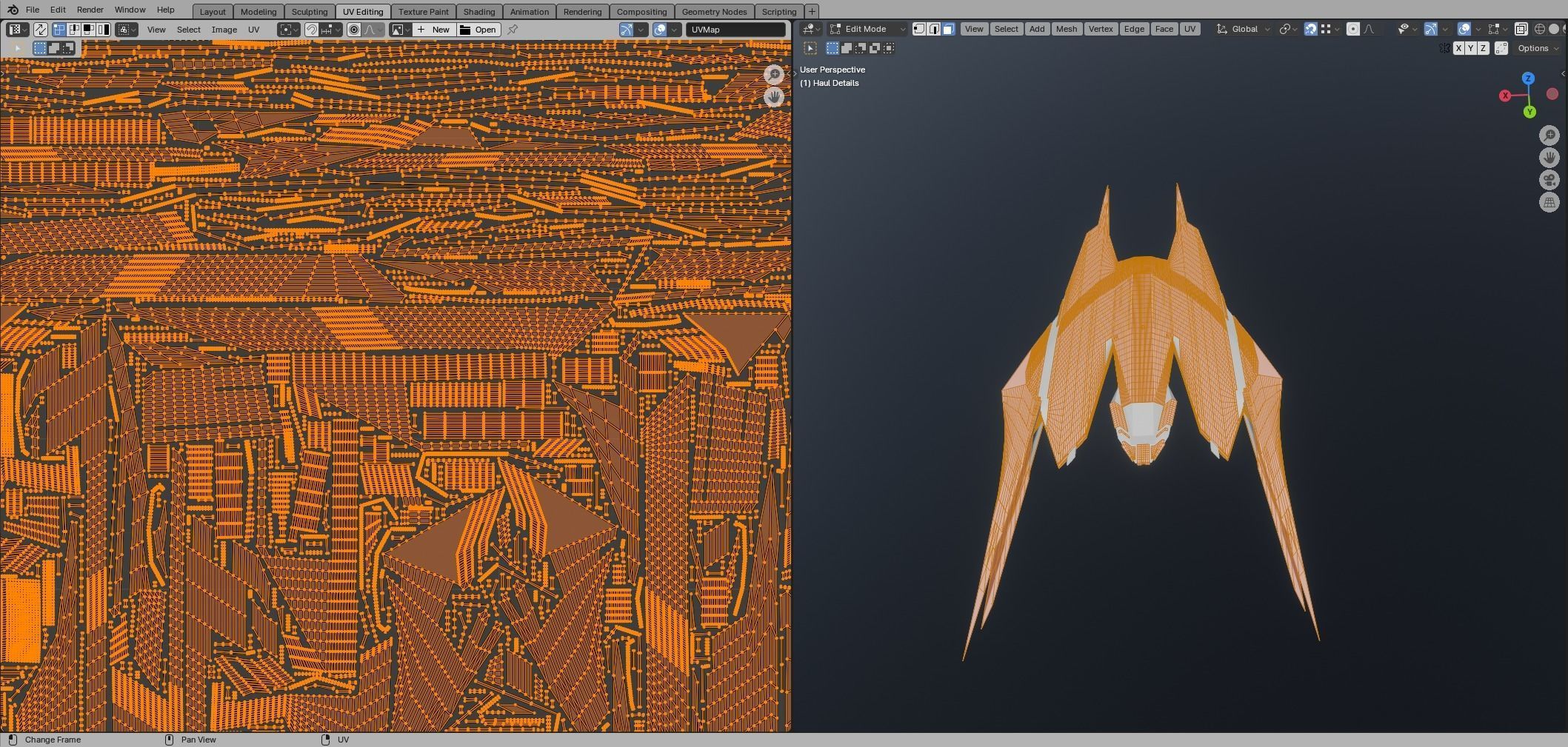Toggle UV sync selection in the UV editor

point(40,30)
